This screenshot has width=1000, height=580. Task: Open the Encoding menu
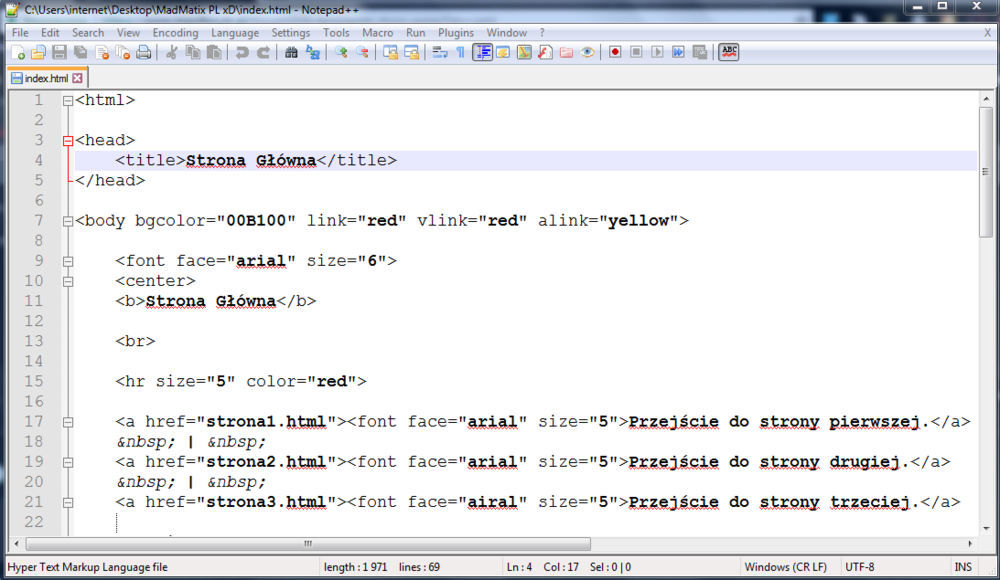(175, 33)
